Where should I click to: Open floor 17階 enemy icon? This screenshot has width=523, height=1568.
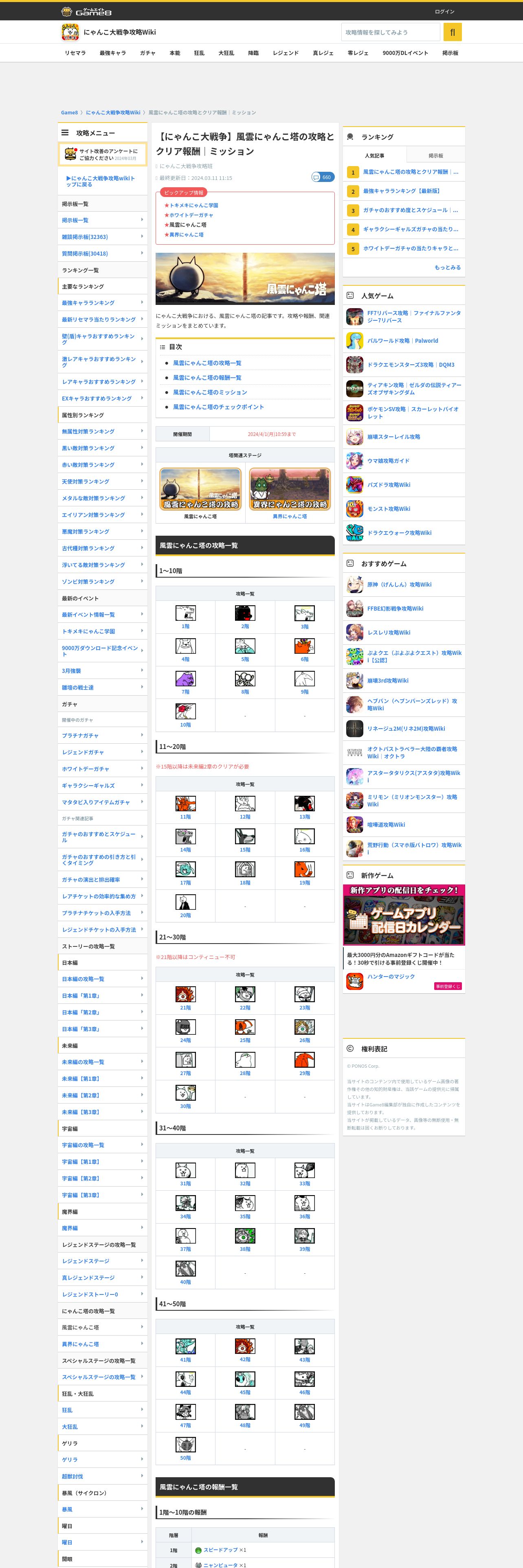[x=185, y=869]
